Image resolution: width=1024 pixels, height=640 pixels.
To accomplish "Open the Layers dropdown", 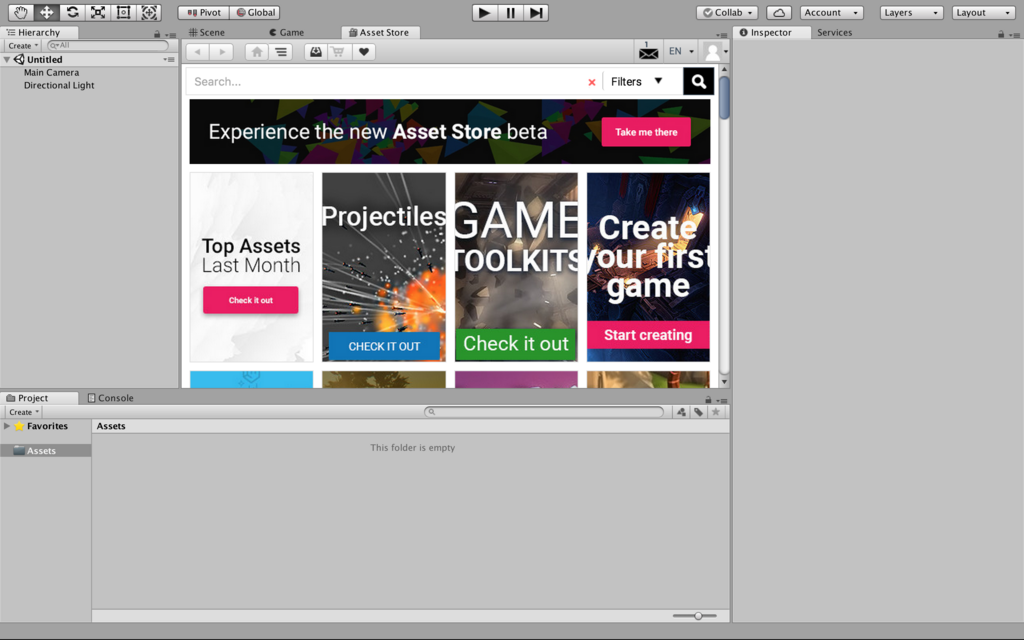I will point(912,12).
